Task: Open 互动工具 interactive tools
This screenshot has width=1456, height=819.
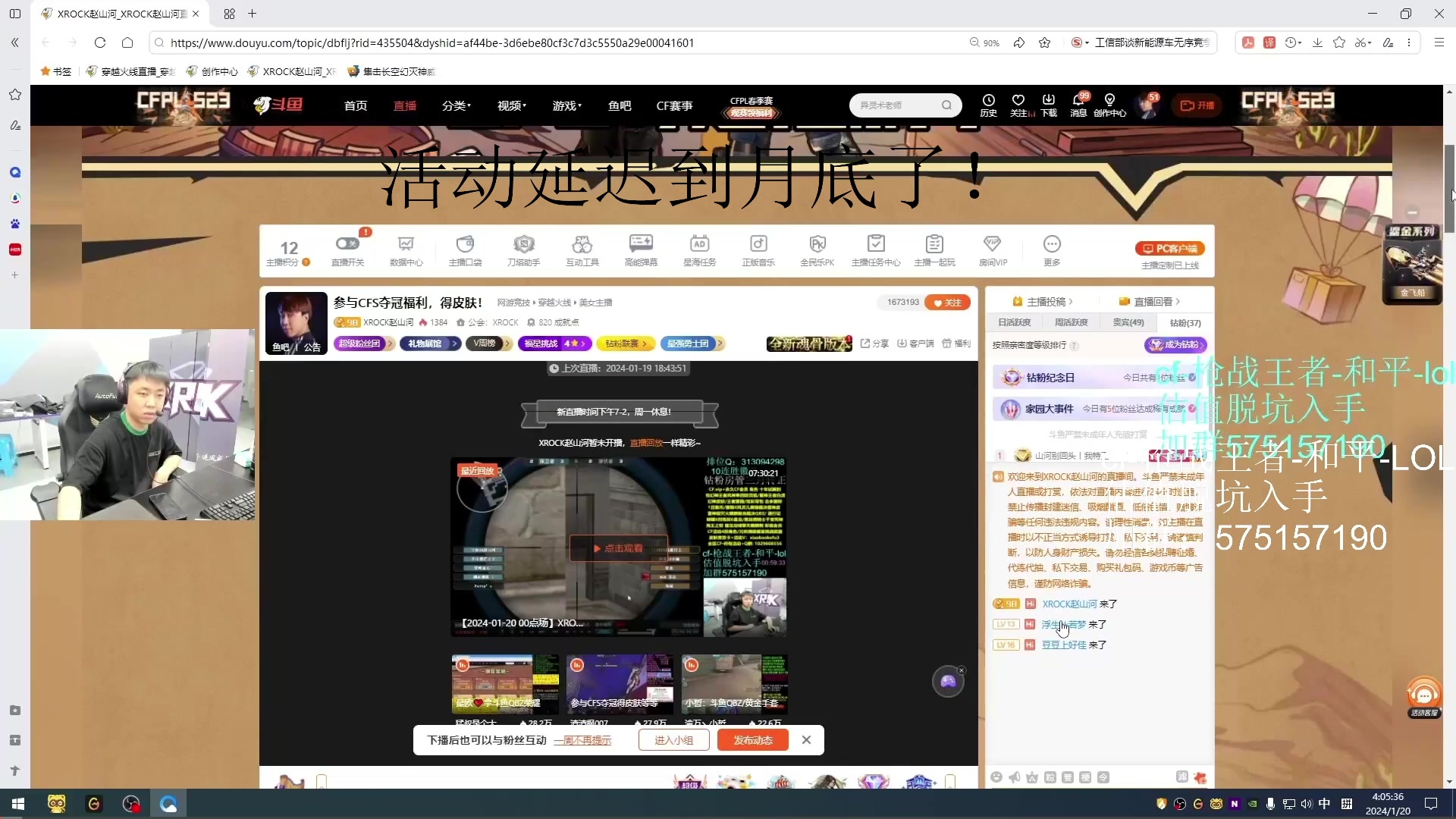Action: tap(582, 244)
